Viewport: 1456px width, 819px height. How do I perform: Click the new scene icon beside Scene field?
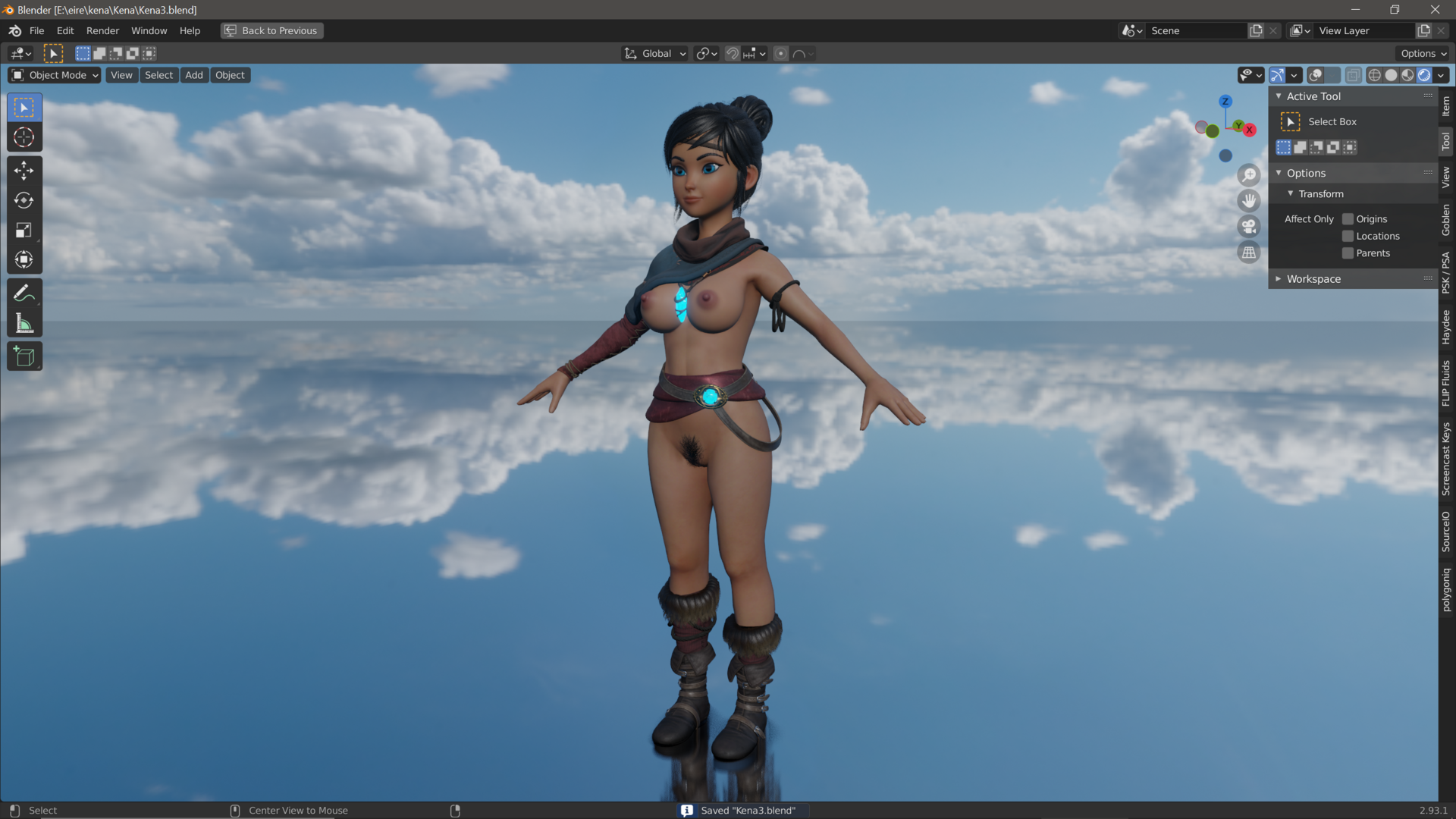1257,31
